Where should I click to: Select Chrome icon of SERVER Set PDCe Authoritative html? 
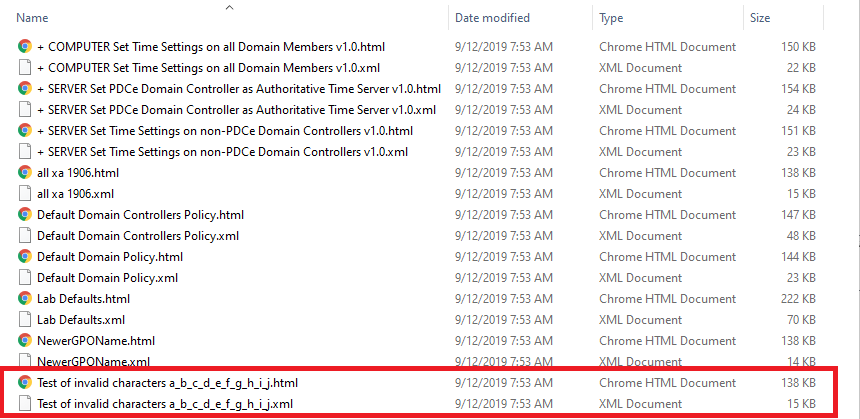(x=24, y=89)
